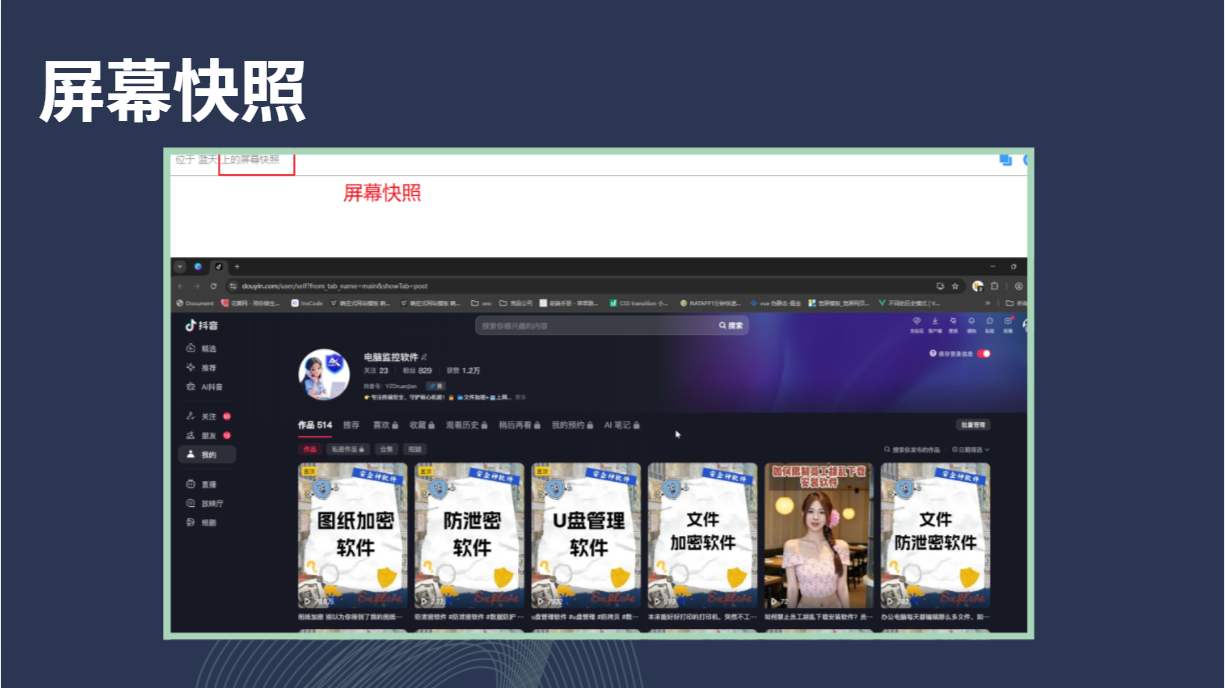Click 搜索你发布的作品 search field
This screenshot has height=688, width=1225.
911,450
